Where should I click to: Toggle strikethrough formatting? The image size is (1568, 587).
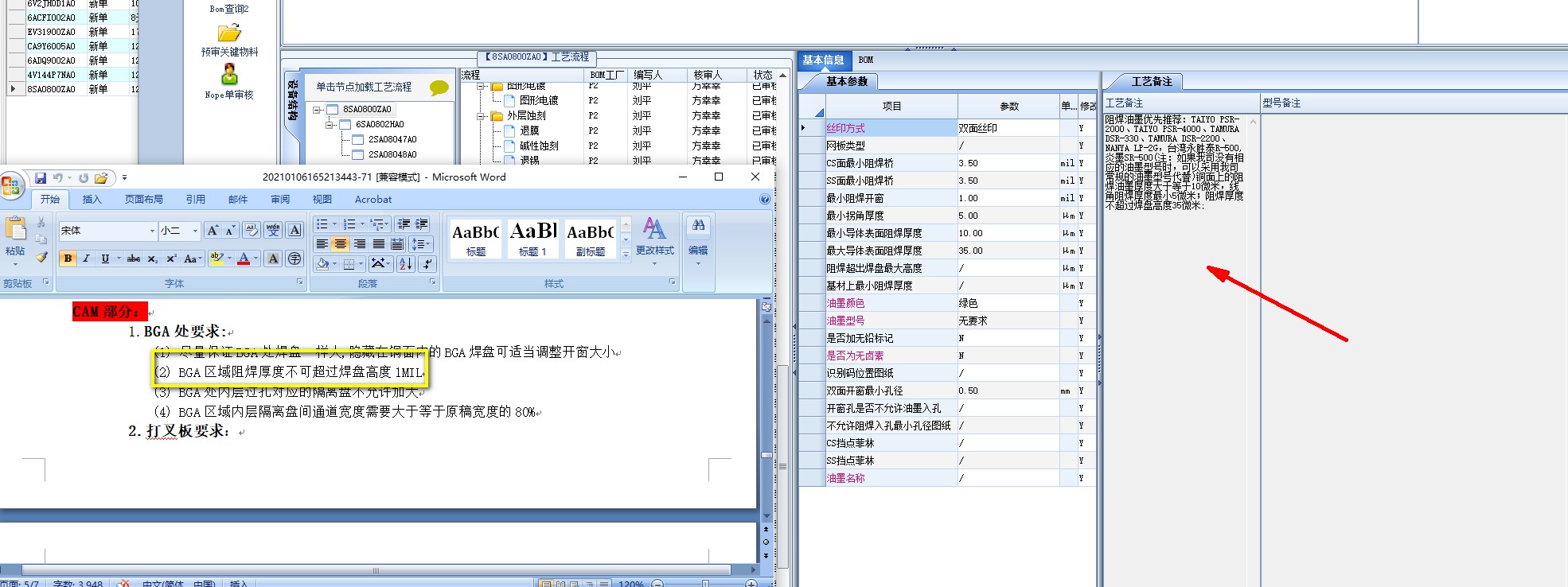[134, 259]
